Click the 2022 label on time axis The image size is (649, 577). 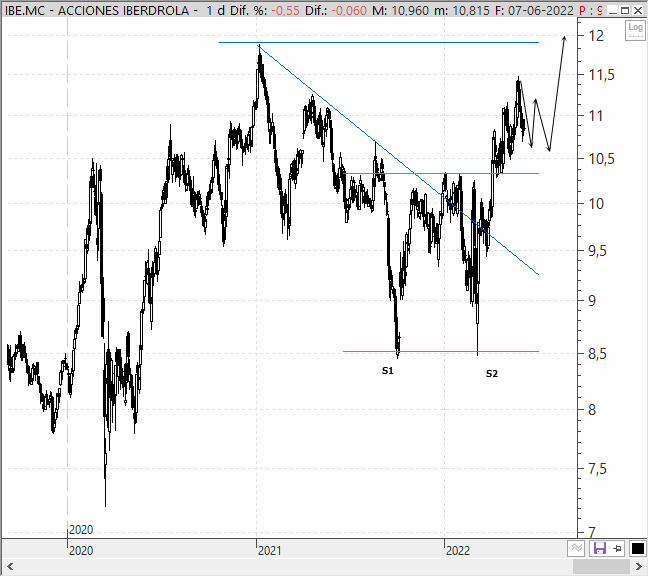pos(458,551)
